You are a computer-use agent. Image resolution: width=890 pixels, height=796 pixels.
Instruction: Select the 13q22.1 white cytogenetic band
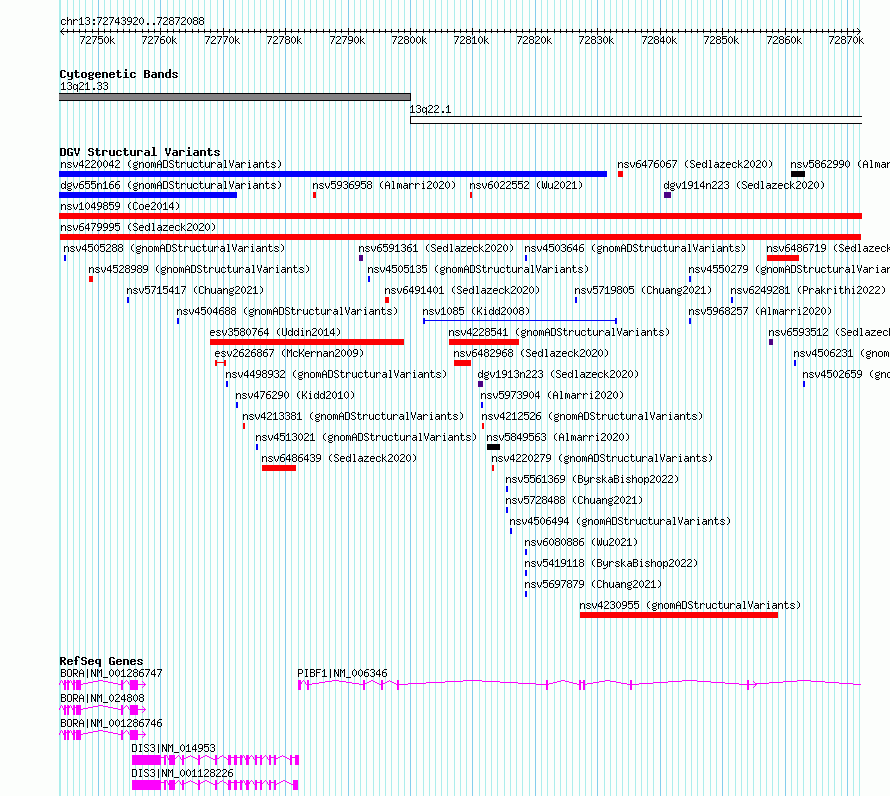pos(636,120)
